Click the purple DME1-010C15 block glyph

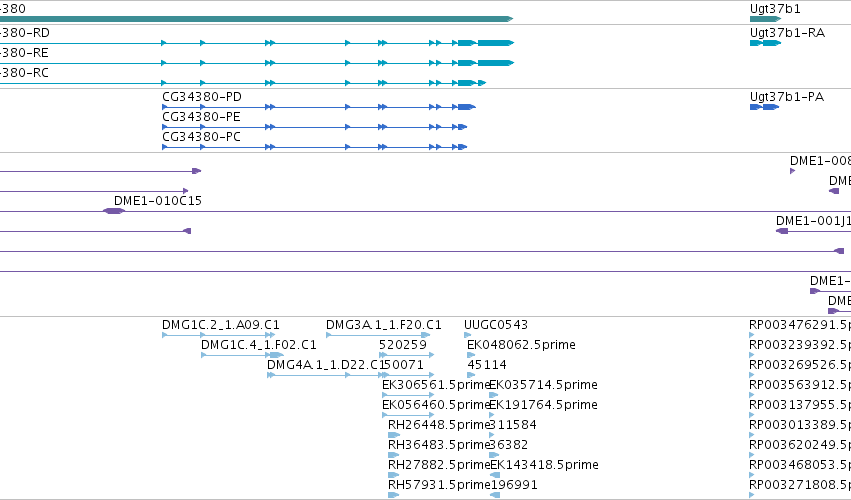click(x=114, y=211)
